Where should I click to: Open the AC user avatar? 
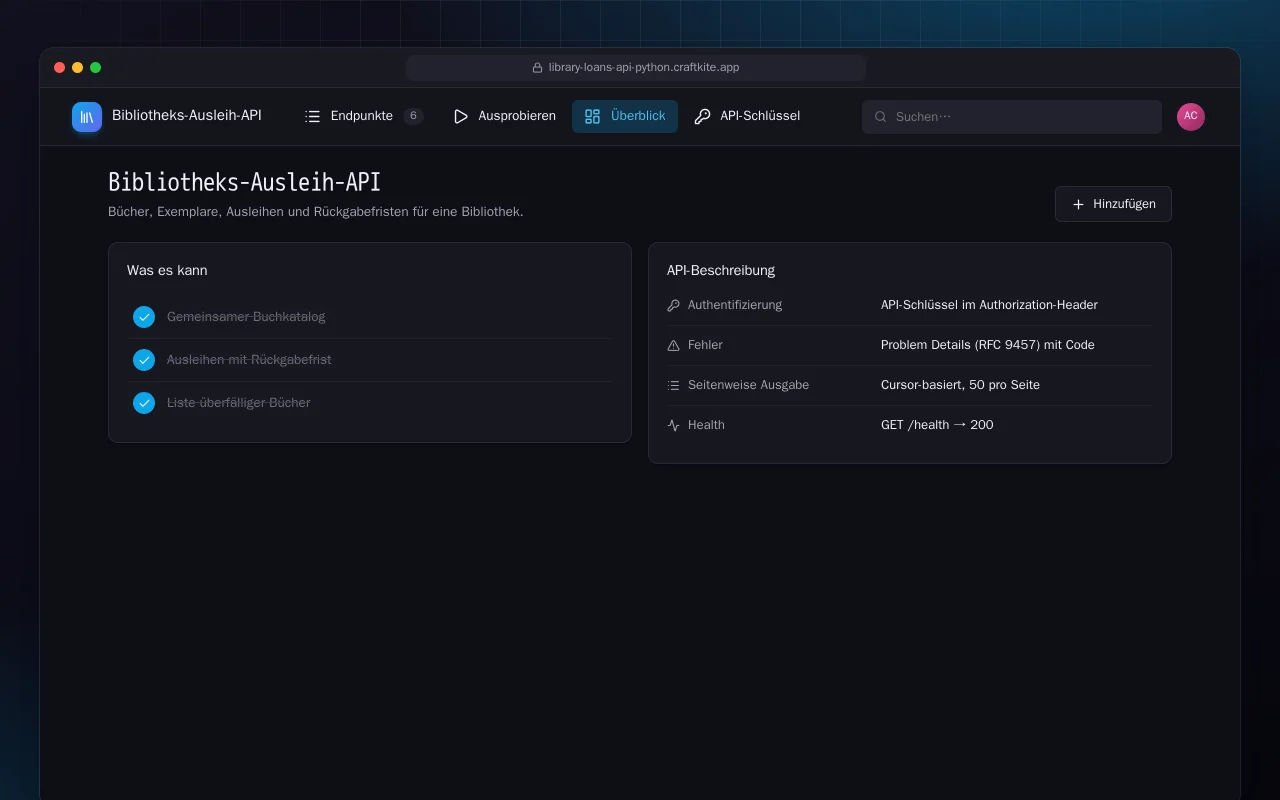(1191, 117)
